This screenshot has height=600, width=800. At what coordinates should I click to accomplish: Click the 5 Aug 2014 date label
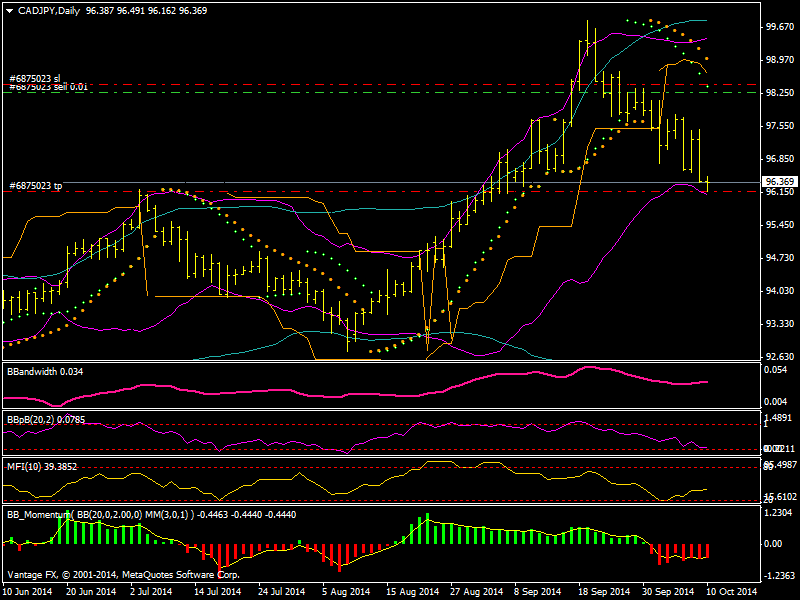pos(346,591)
